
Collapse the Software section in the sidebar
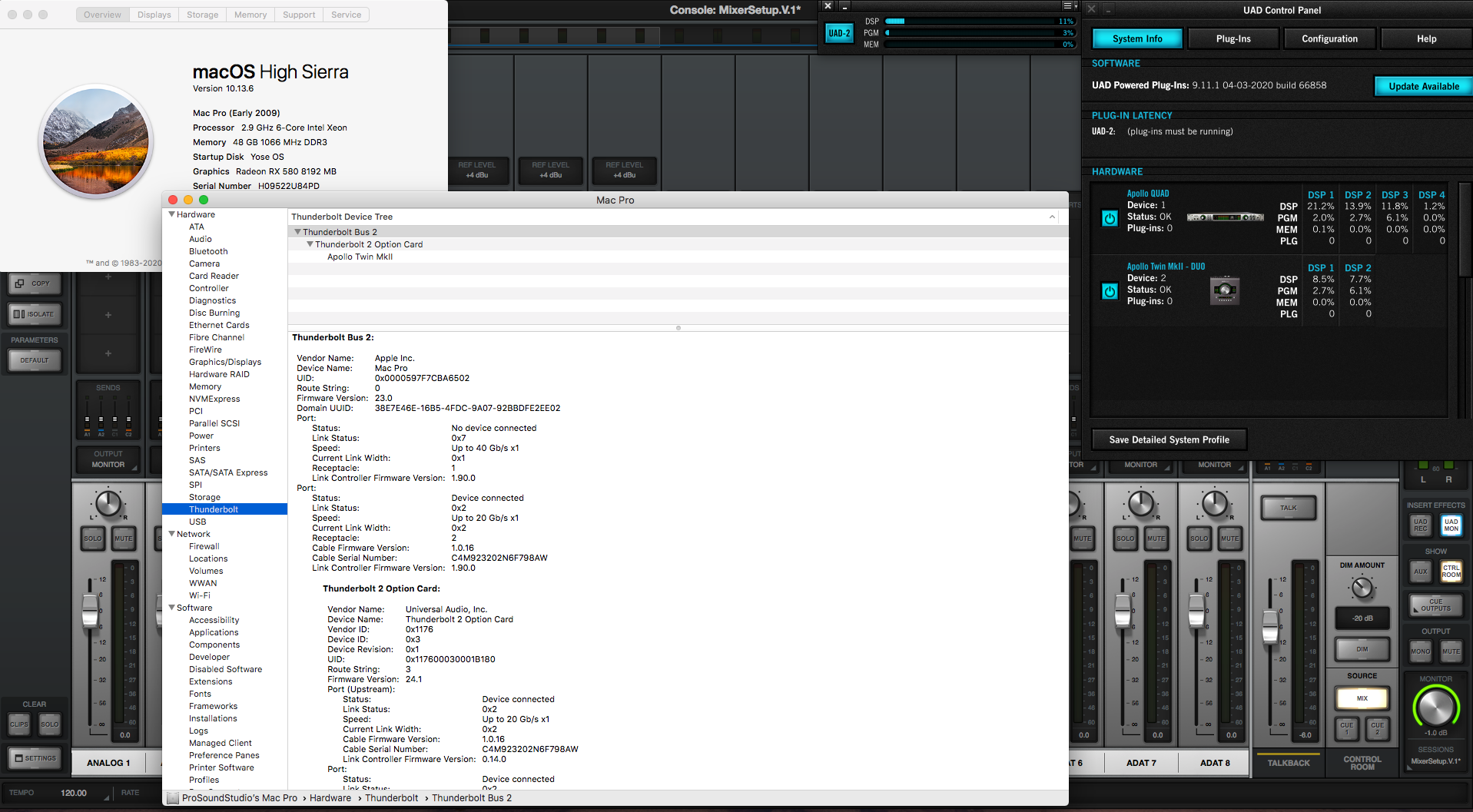coord(172,608)
